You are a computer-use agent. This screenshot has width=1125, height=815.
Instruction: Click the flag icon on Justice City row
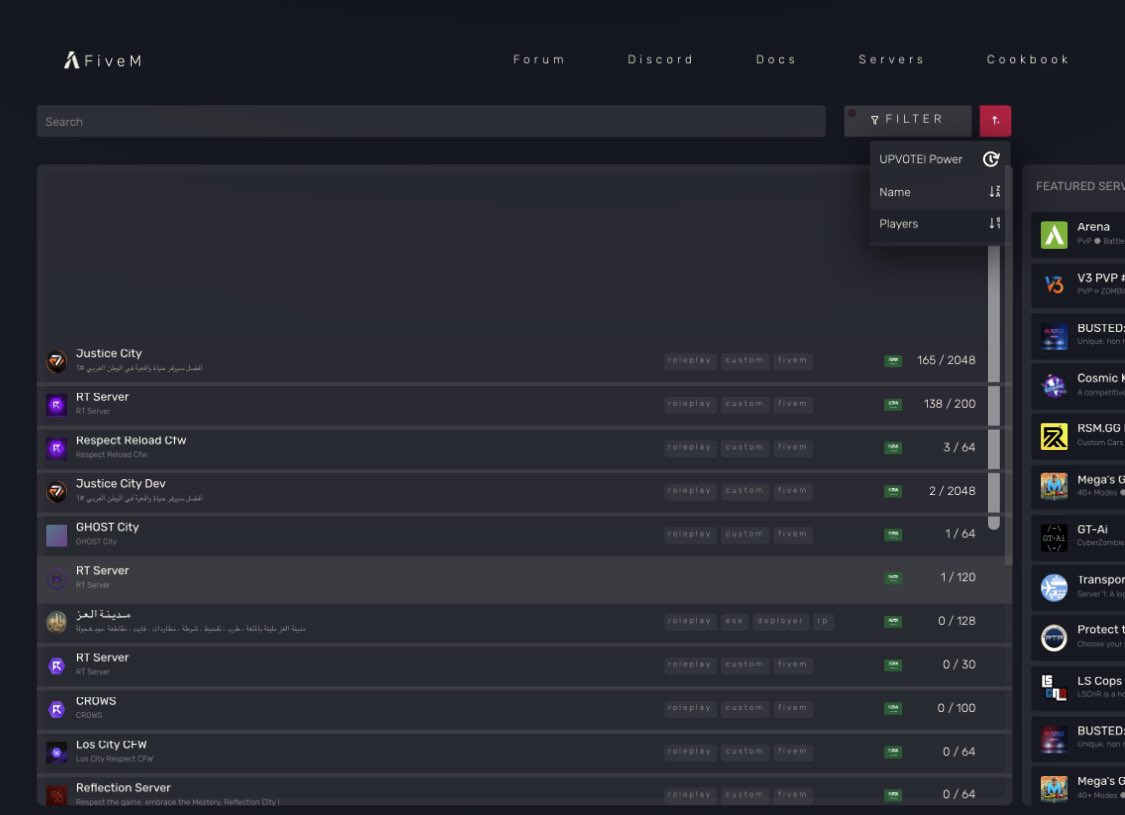click(x=893, y=361)
